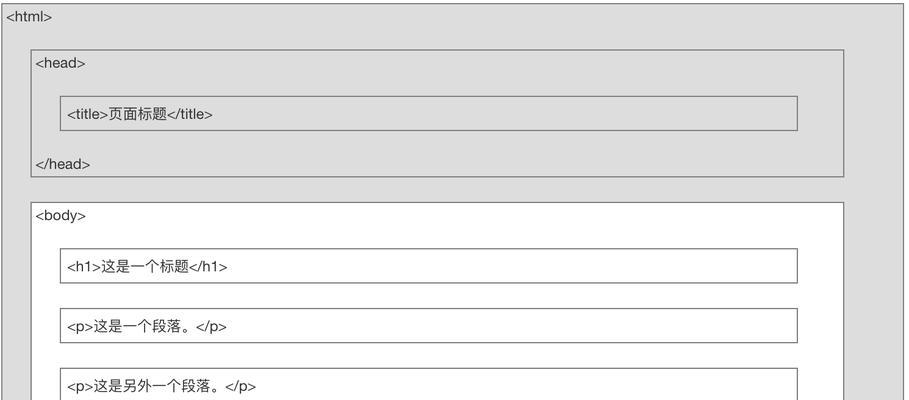Click the </head> closing tag label

pos(63,164)
